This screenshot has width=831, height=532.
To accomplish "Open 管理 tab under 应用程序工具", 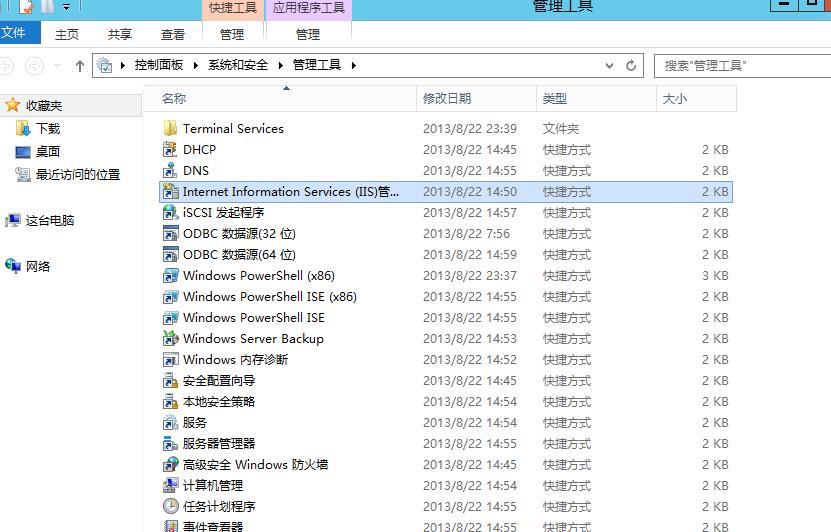I will [308, 34].
